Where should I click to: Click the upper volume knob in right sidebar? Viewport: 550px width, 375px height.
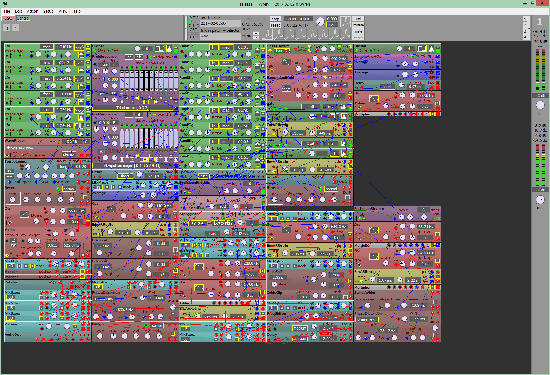540,105
